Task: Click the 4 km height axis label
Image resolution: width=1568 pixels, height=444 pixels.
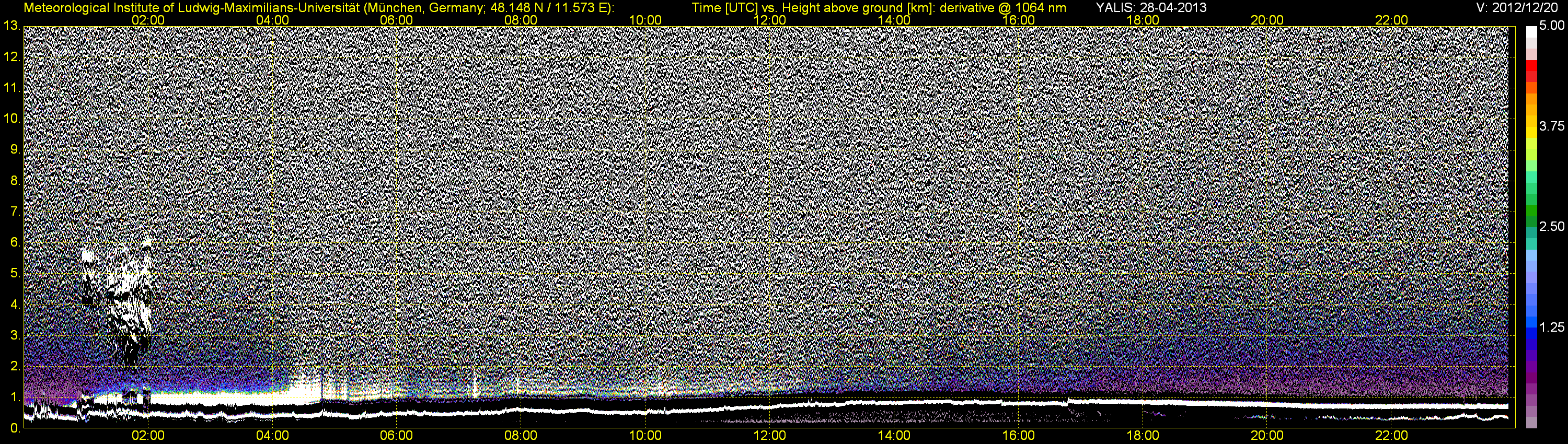Action: tap(15, 305)
